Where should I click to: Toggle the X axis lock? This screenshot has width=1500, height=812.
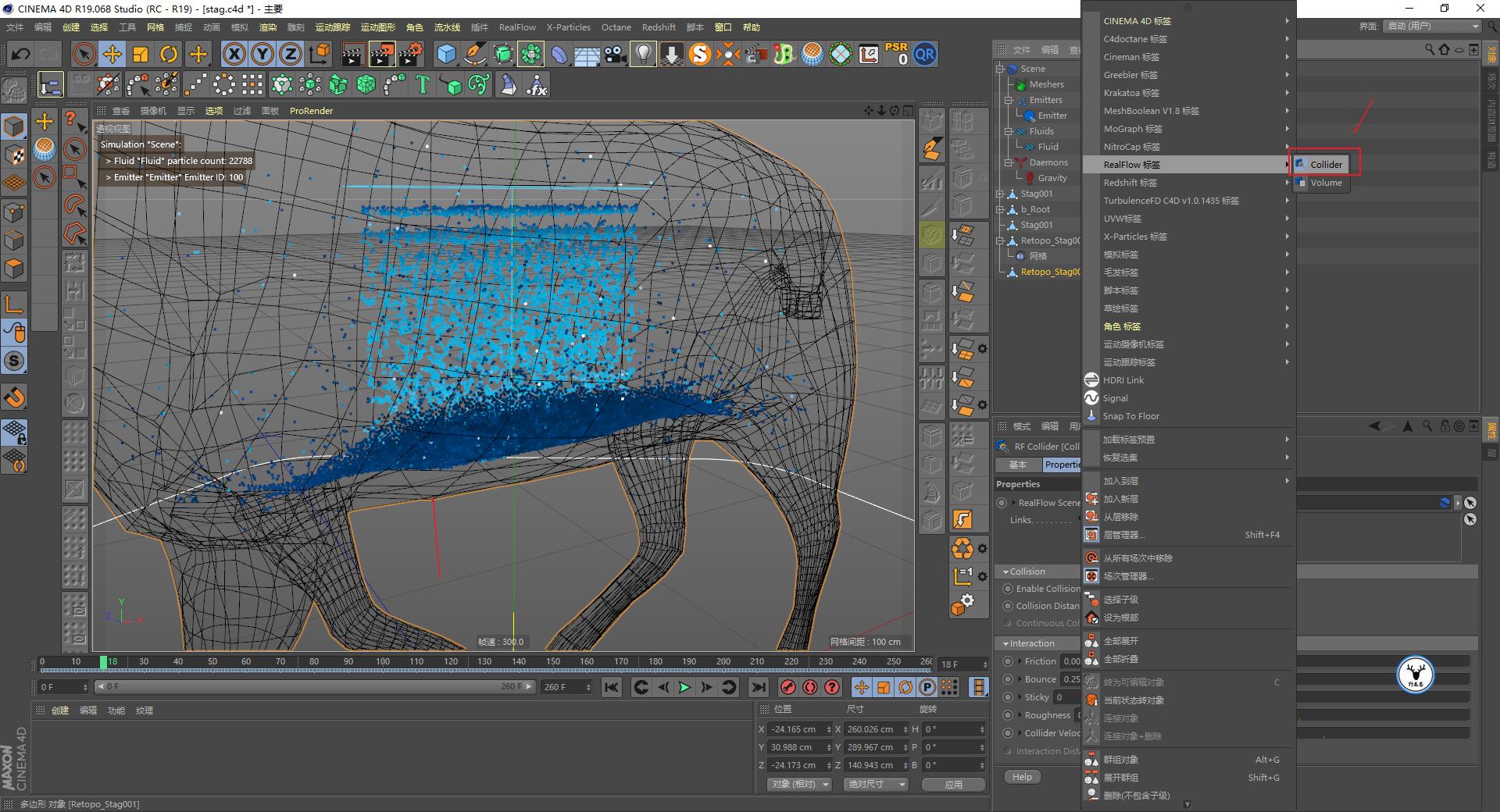(x=234, y=54)
